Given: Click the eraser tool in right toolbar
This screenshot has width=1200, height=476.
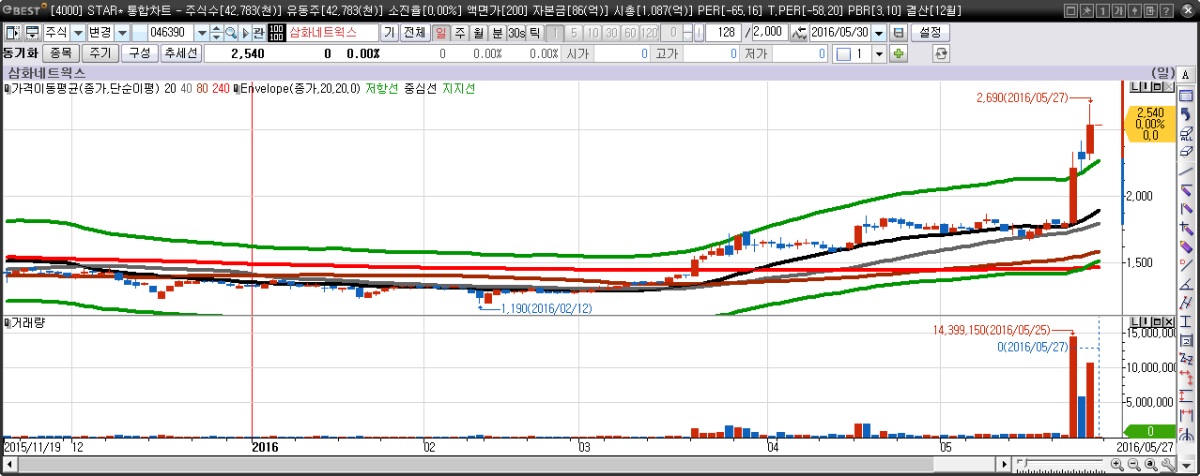Looking at the screenshot, I should [x=1186, y=152].
